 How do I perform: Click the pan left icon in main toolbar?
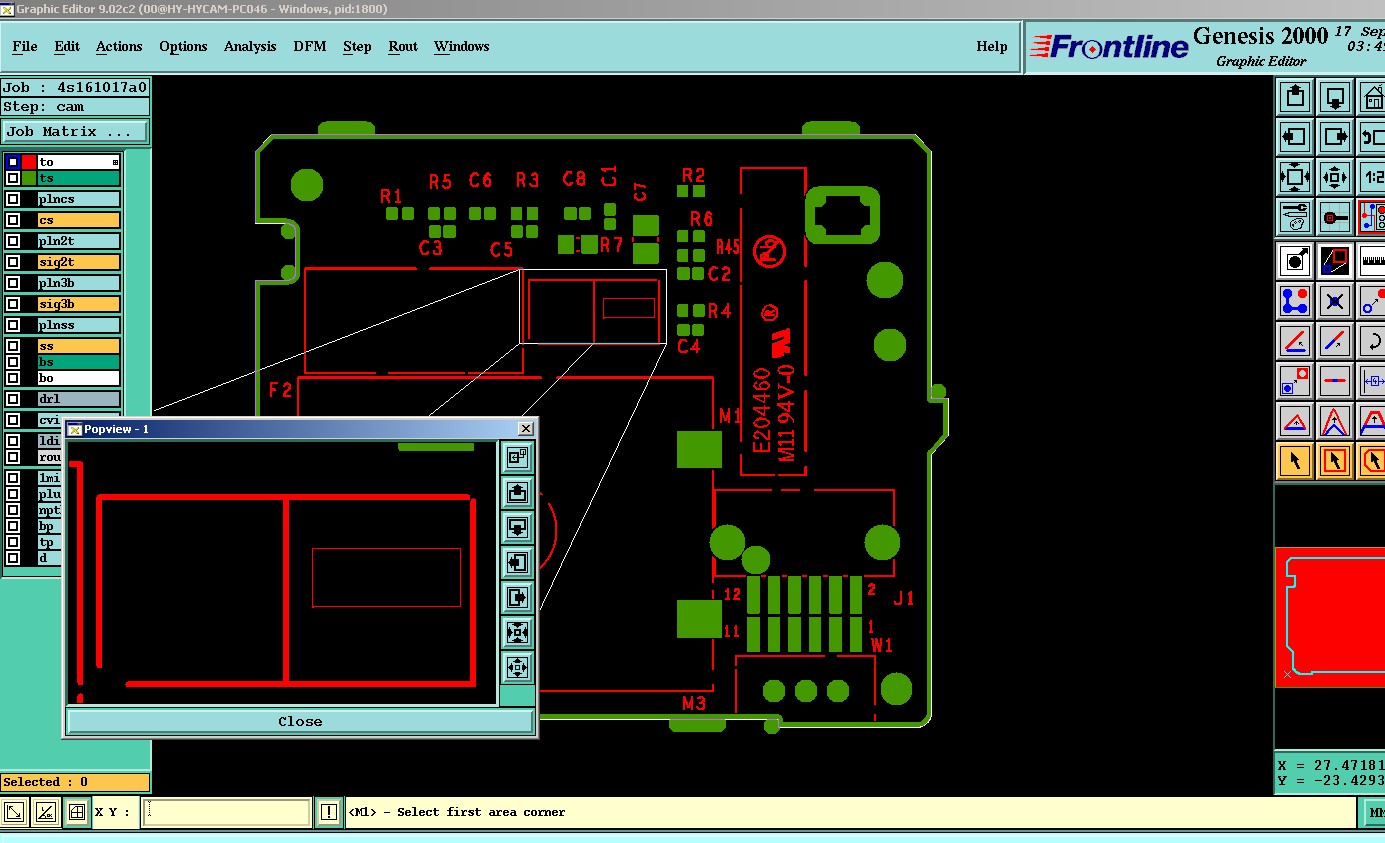[1295, 137]
